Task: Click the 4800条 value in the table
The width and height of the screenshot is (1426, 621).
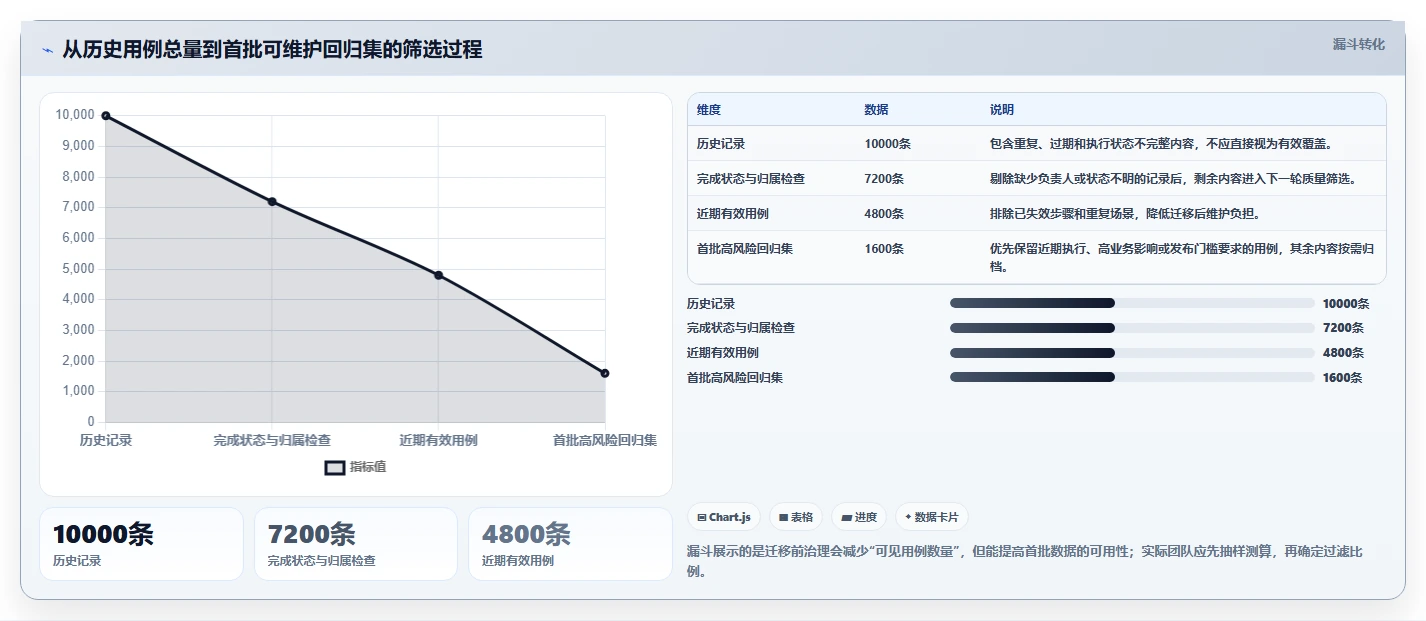Action: pyautogui.click(x=885, y=214)
